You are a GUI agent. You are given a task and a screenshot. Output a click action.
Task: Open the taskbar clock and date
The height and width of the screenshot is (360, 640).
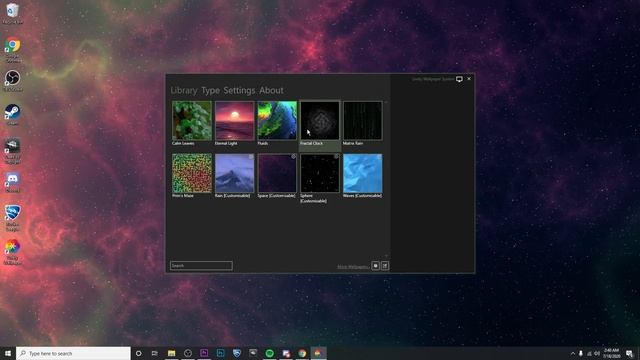pyautogui.click(x=611, y=353)
